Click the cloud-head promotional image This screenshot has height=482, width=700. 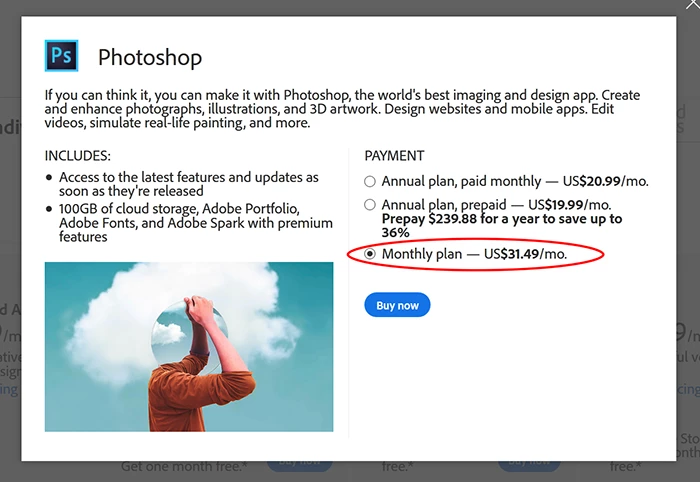(x=189, y=347)
